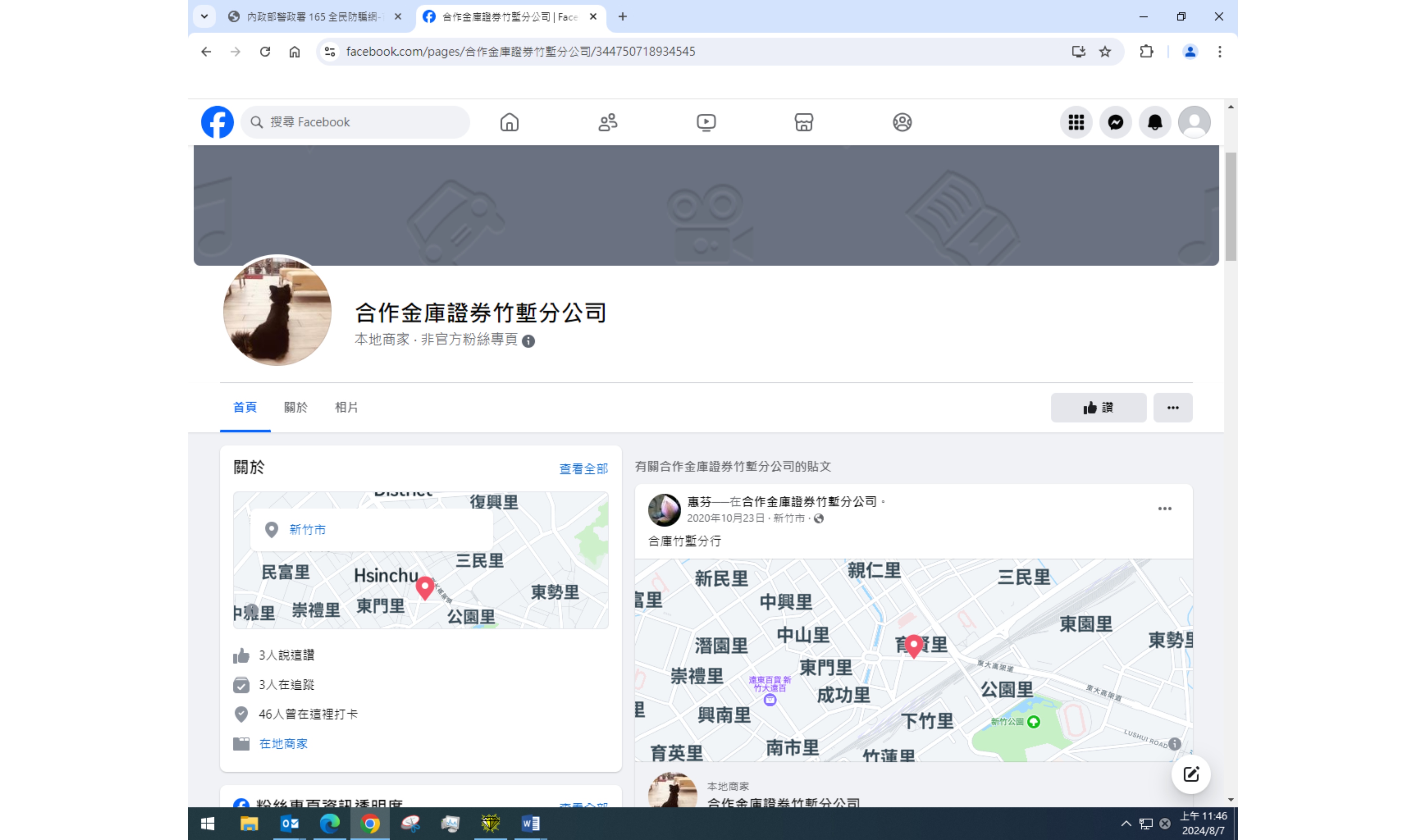This screenshot has width=1426, height=840.
Task: Switch to the 關於 tab
Action: point(295,407)
